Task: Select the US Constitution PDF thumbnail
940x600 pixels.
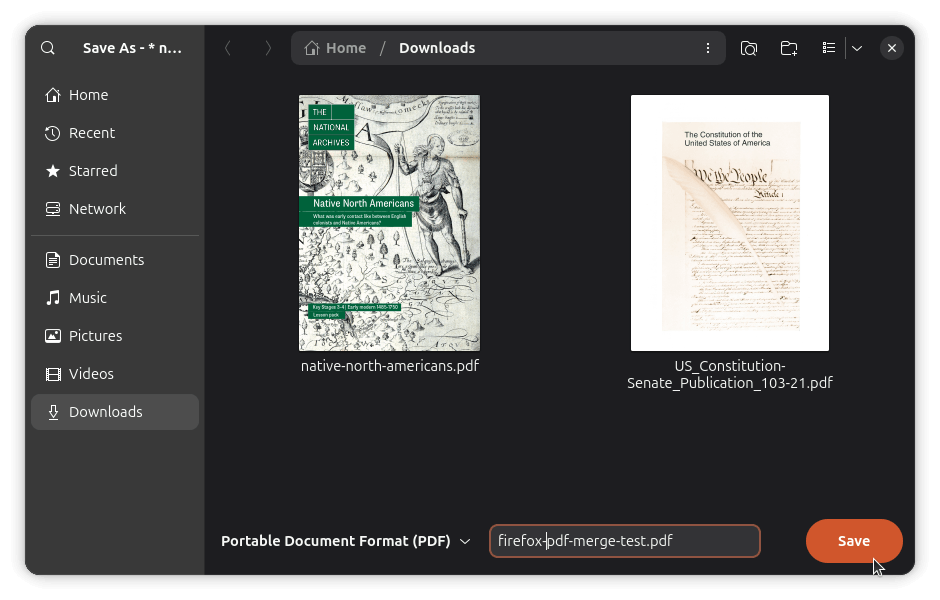Action: tap(730, 223)
